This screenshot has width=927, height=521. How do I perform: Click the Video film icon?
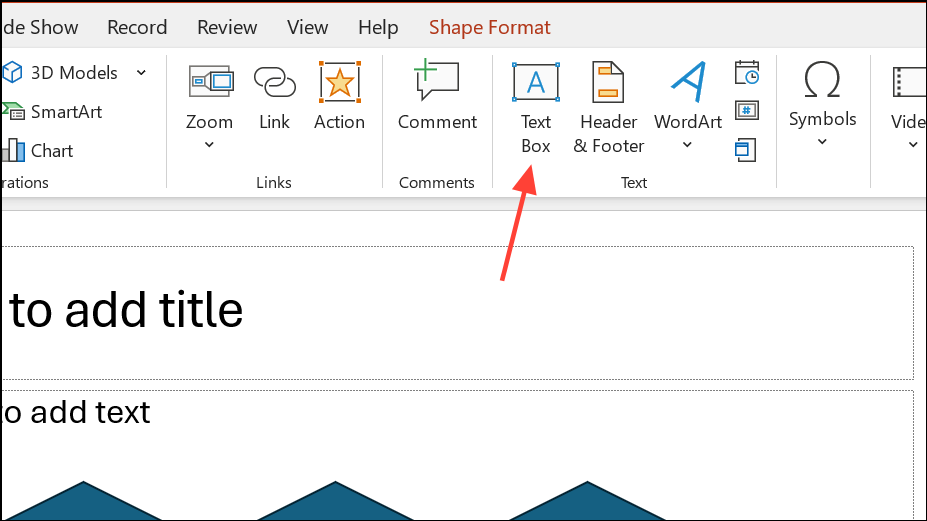[x=908, y=82]
